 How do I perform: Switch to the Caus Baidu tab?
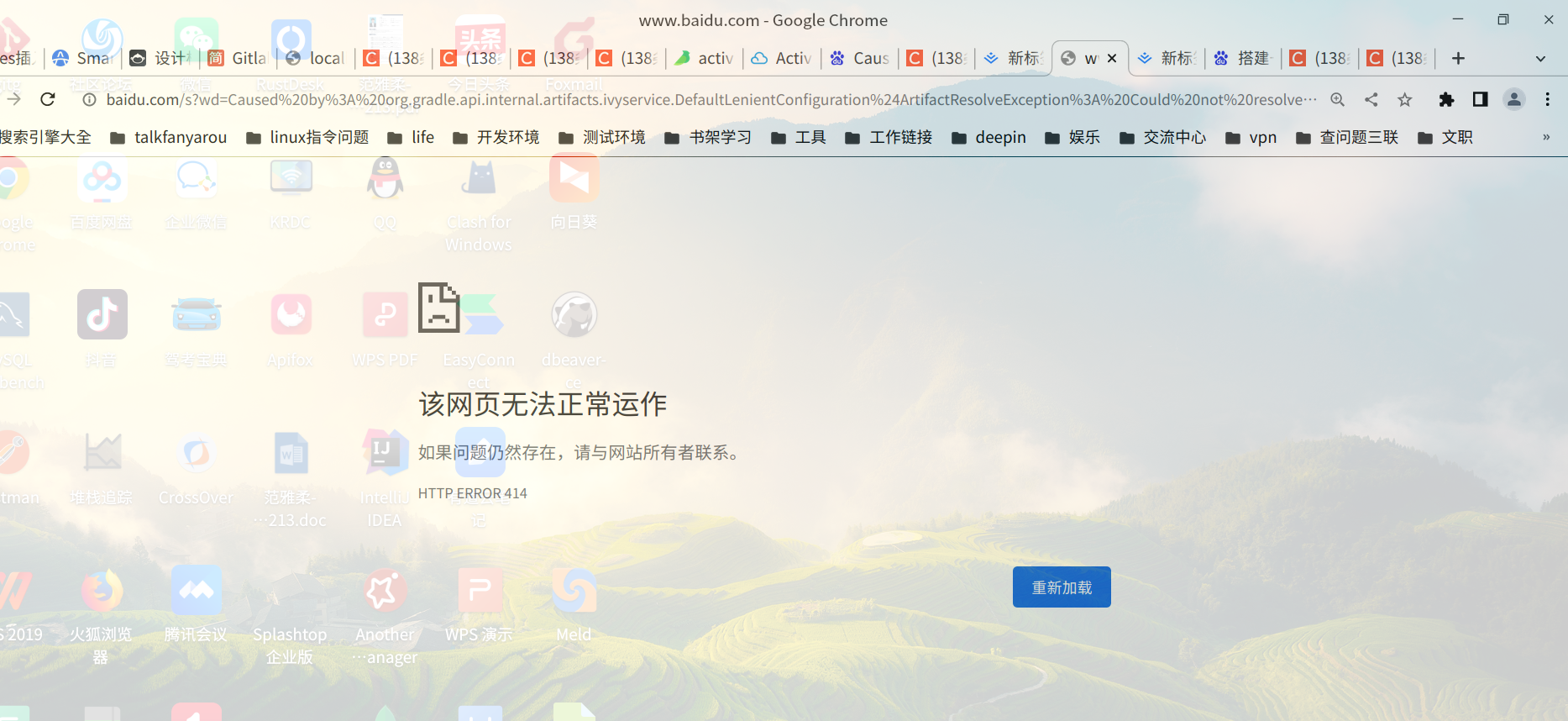(x=859, y=58)
